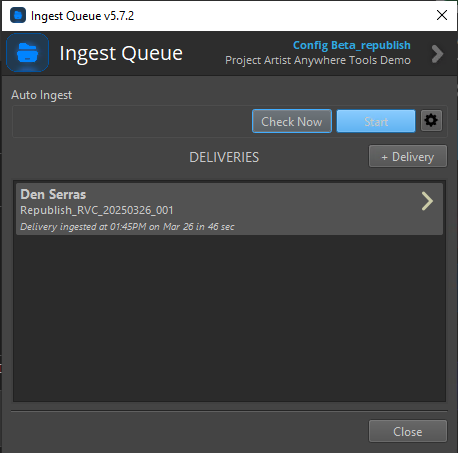The height and width of the screenshot is (453, 458).
Task: Click the 'Delivery ingested at 01:45PM' status line
Action: [127, 227]
